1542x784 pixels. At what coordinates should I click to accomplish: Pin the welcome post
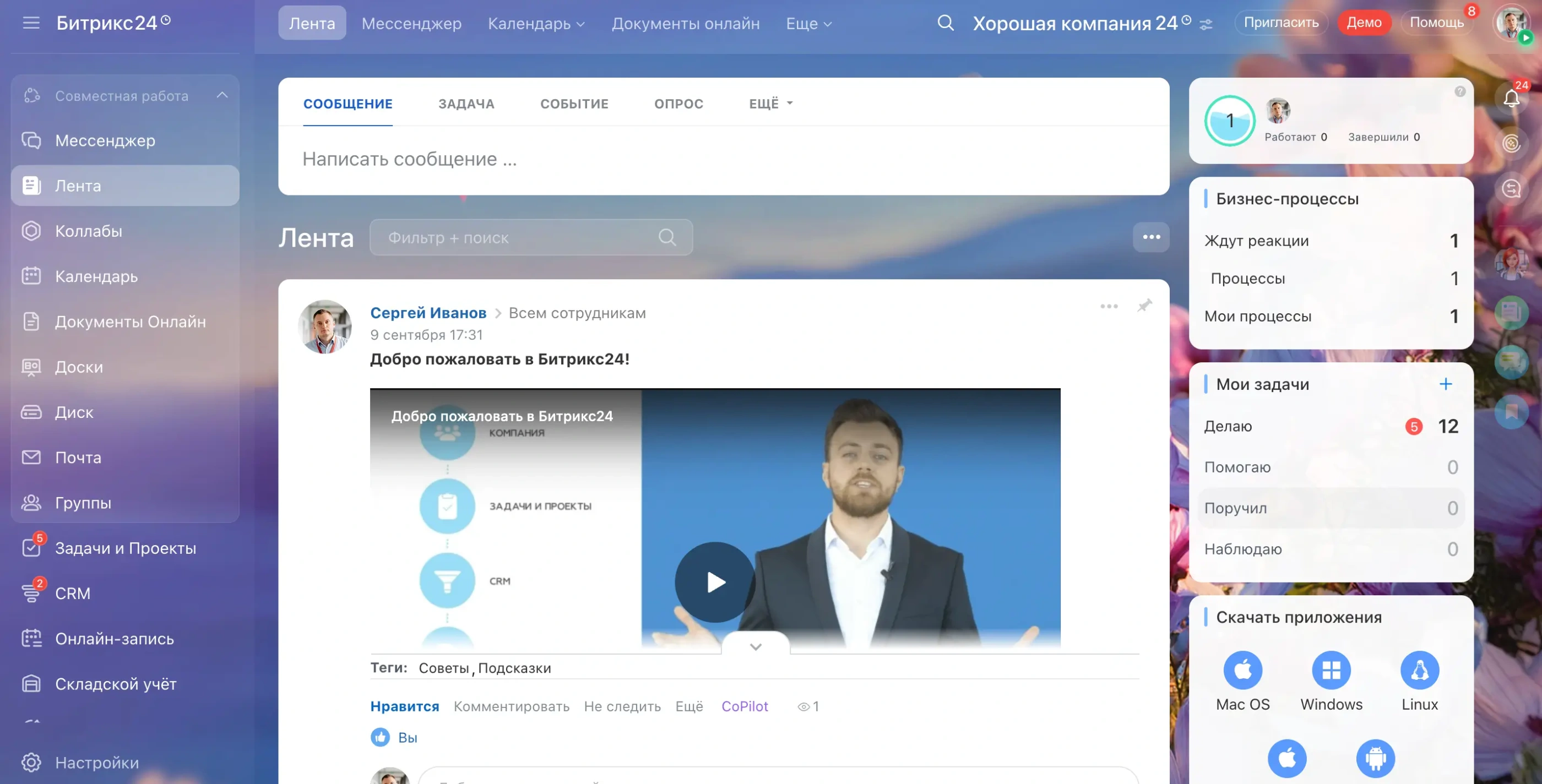(1144, 306)
